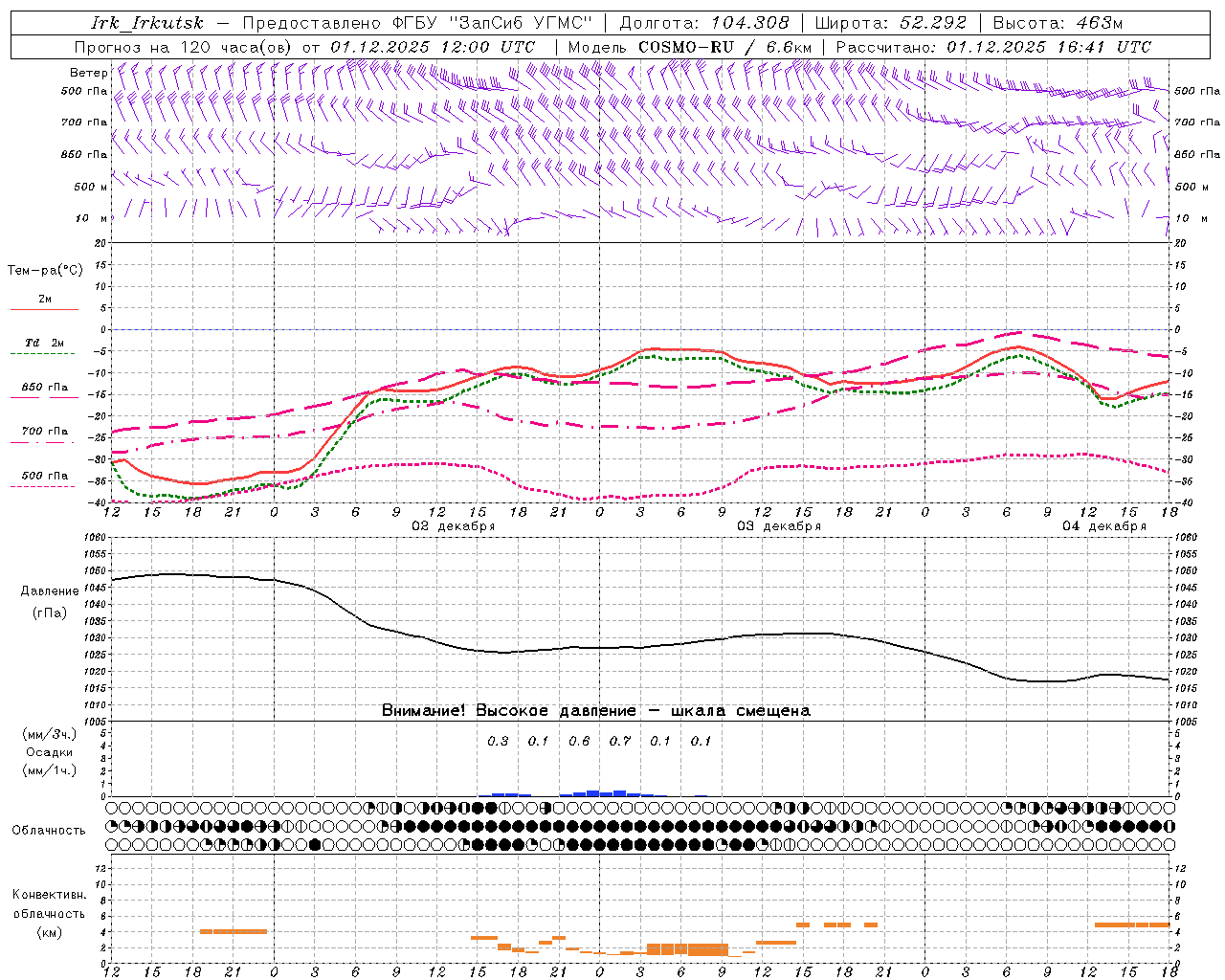Click the 'Рассчитано: 01.12.2025 16:41 UTC' timestamp
This screenshot has height=980, width=1225.
[993, 47]
